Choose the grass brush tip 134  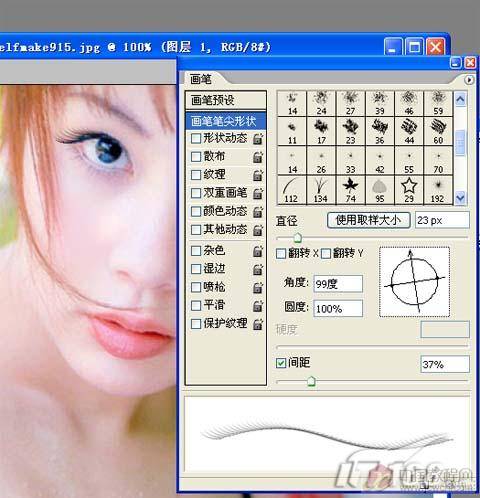click(321, 190)
